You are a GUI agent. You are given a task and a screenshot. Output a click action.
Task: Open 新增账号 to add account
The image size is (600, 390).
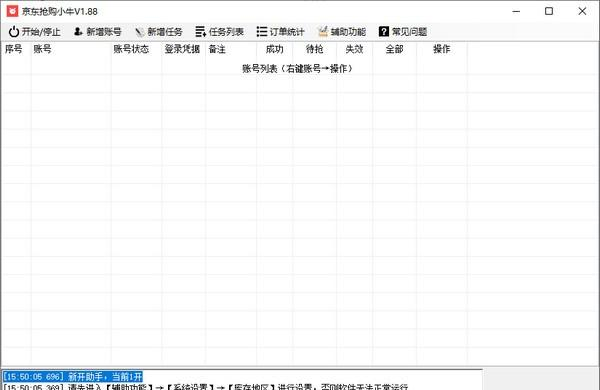pos(98,32)
